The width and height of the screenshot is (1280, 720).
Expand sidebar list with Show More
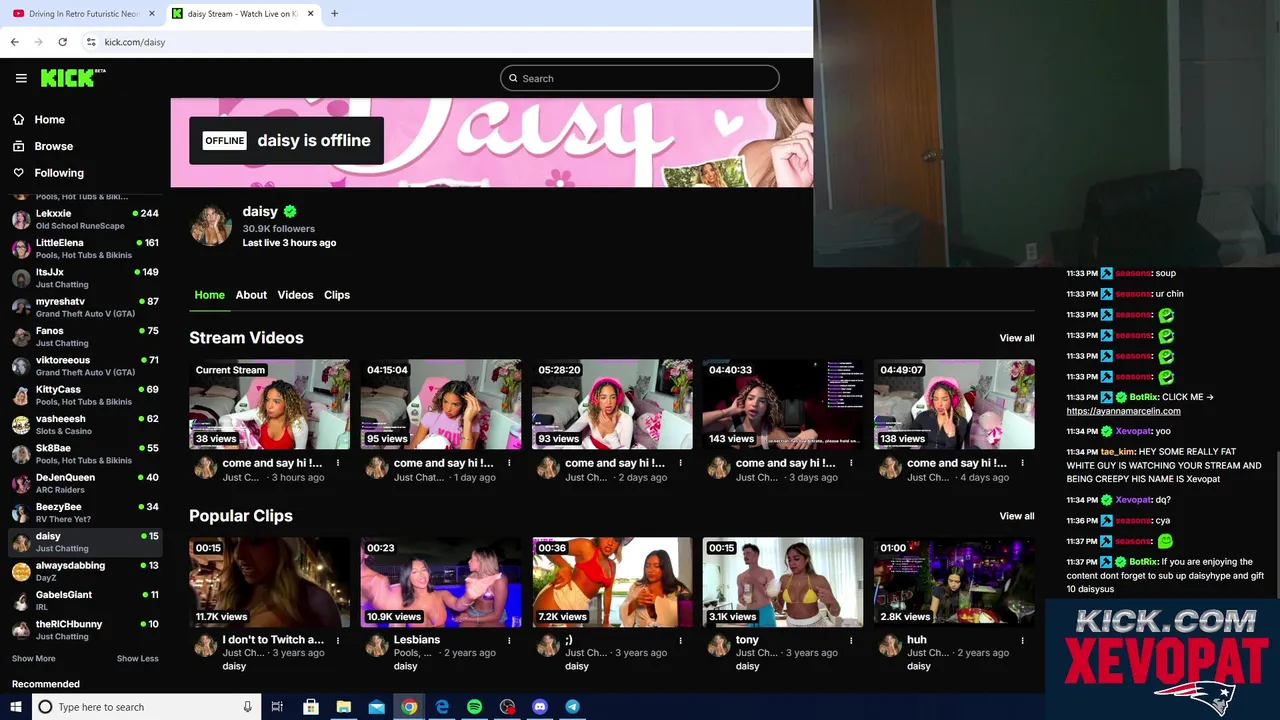click(x=34, y=658)
